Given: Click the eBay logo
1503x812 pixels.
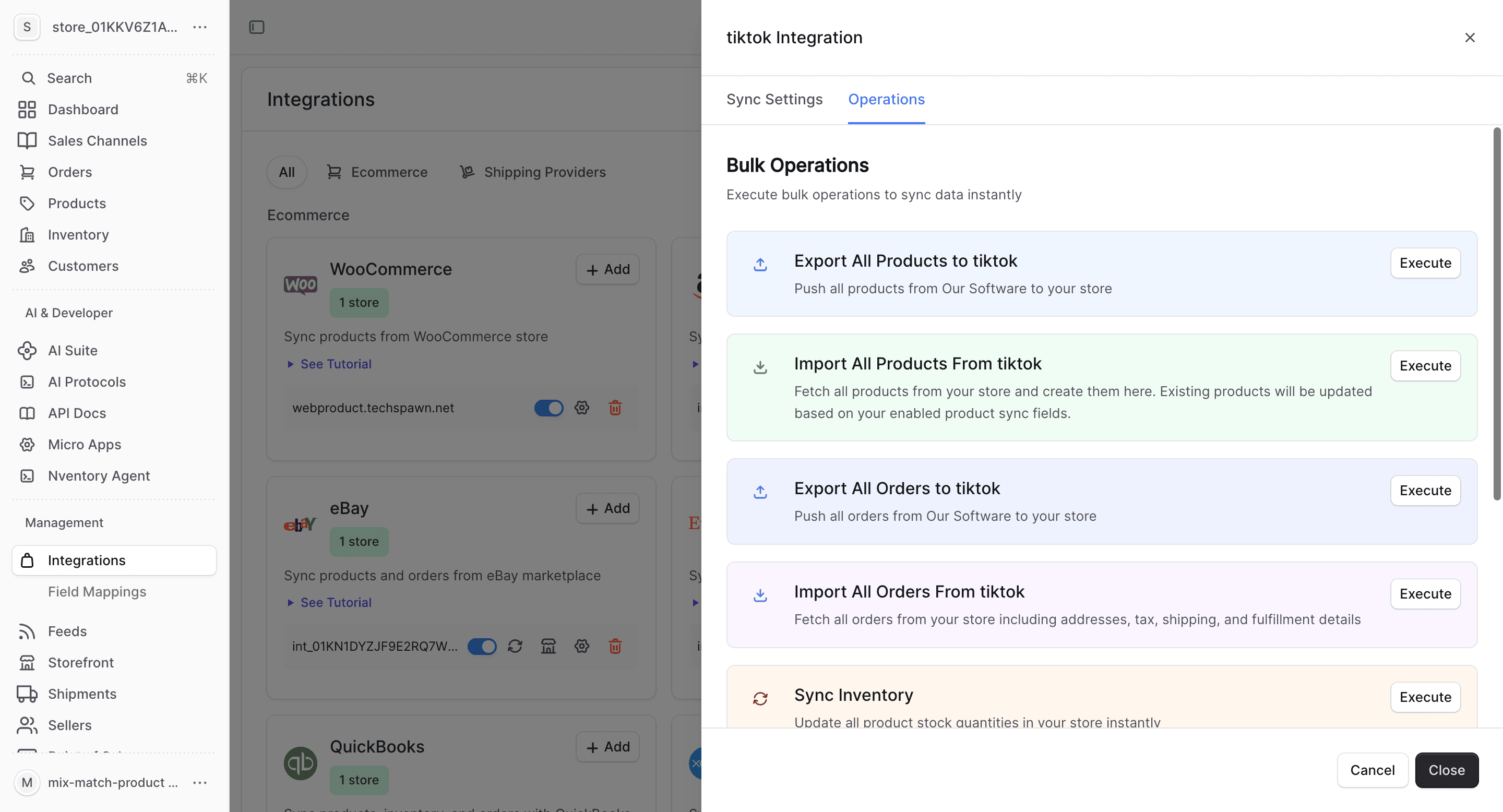Looking at the screenshot, I should coord(301,524).
